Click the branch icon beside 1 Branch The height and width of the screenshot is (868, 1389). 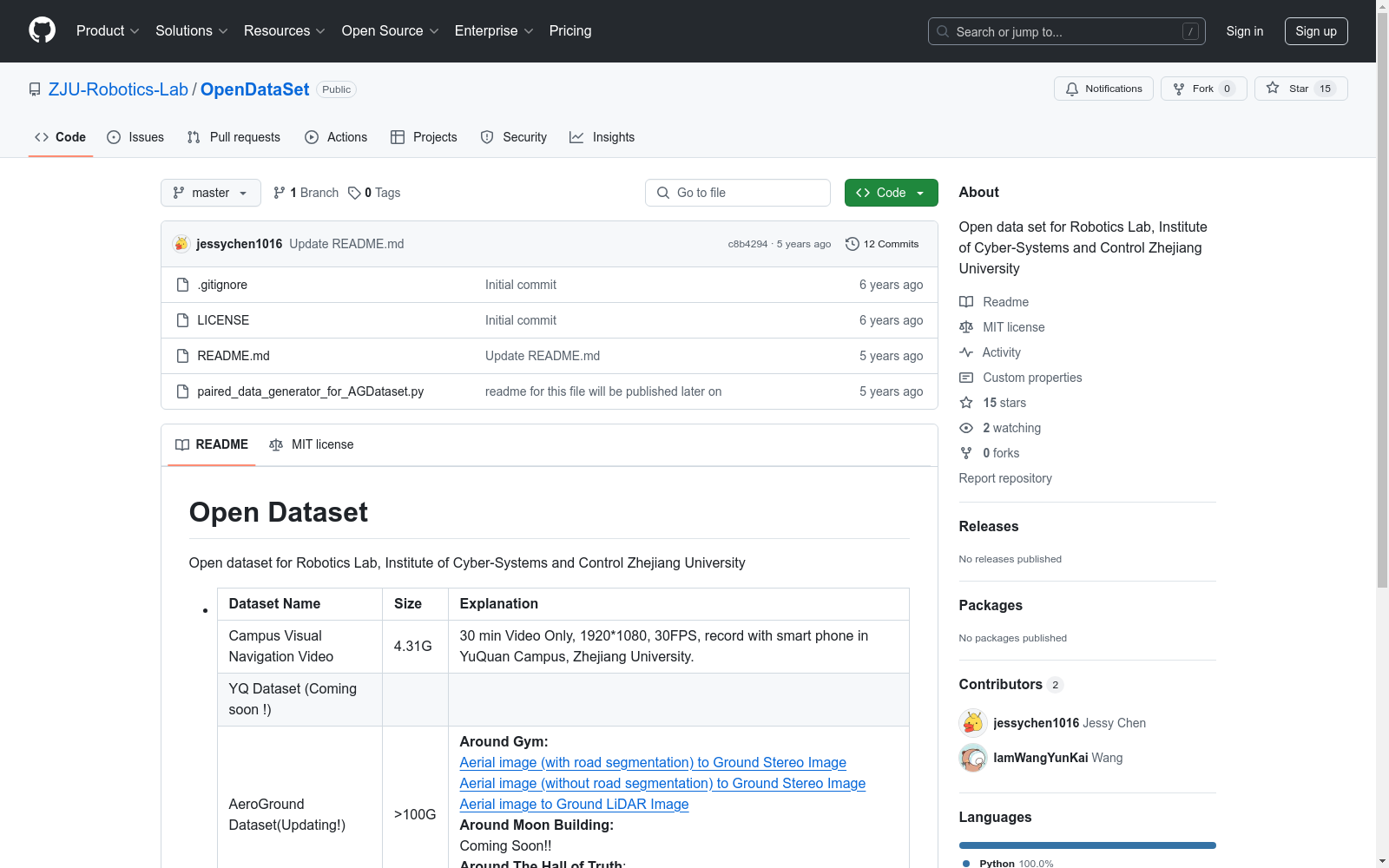(280, 193)
